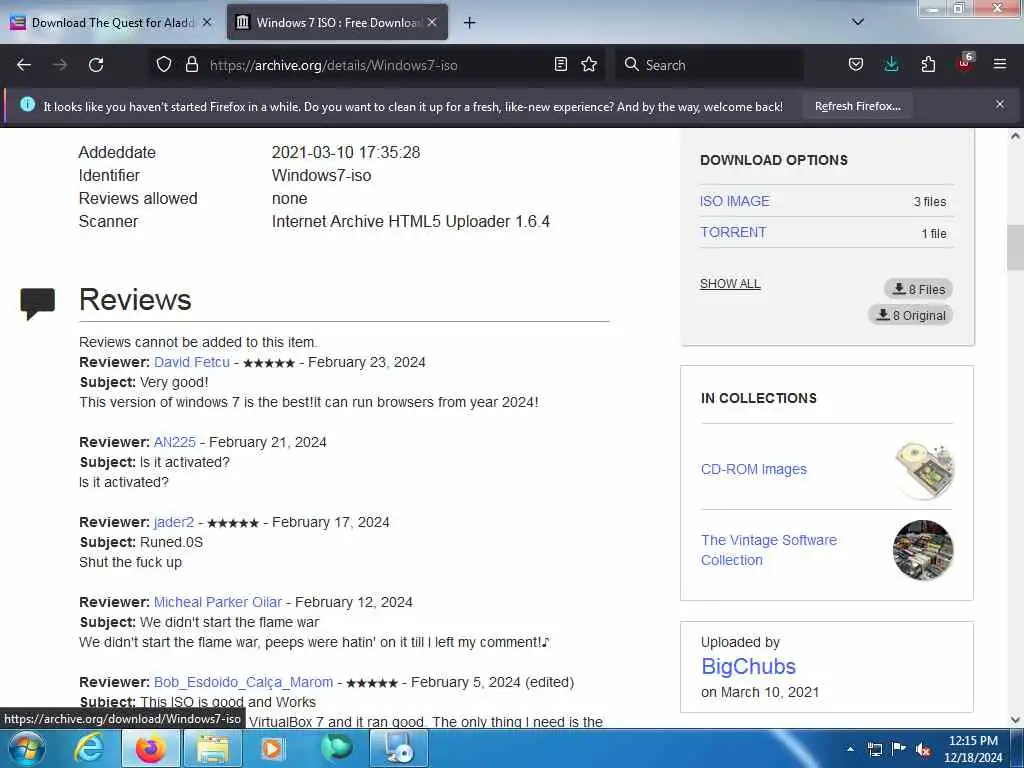Download the 8 Original button
This screenshot has width=1024, height=768.
tap(911, 315)
